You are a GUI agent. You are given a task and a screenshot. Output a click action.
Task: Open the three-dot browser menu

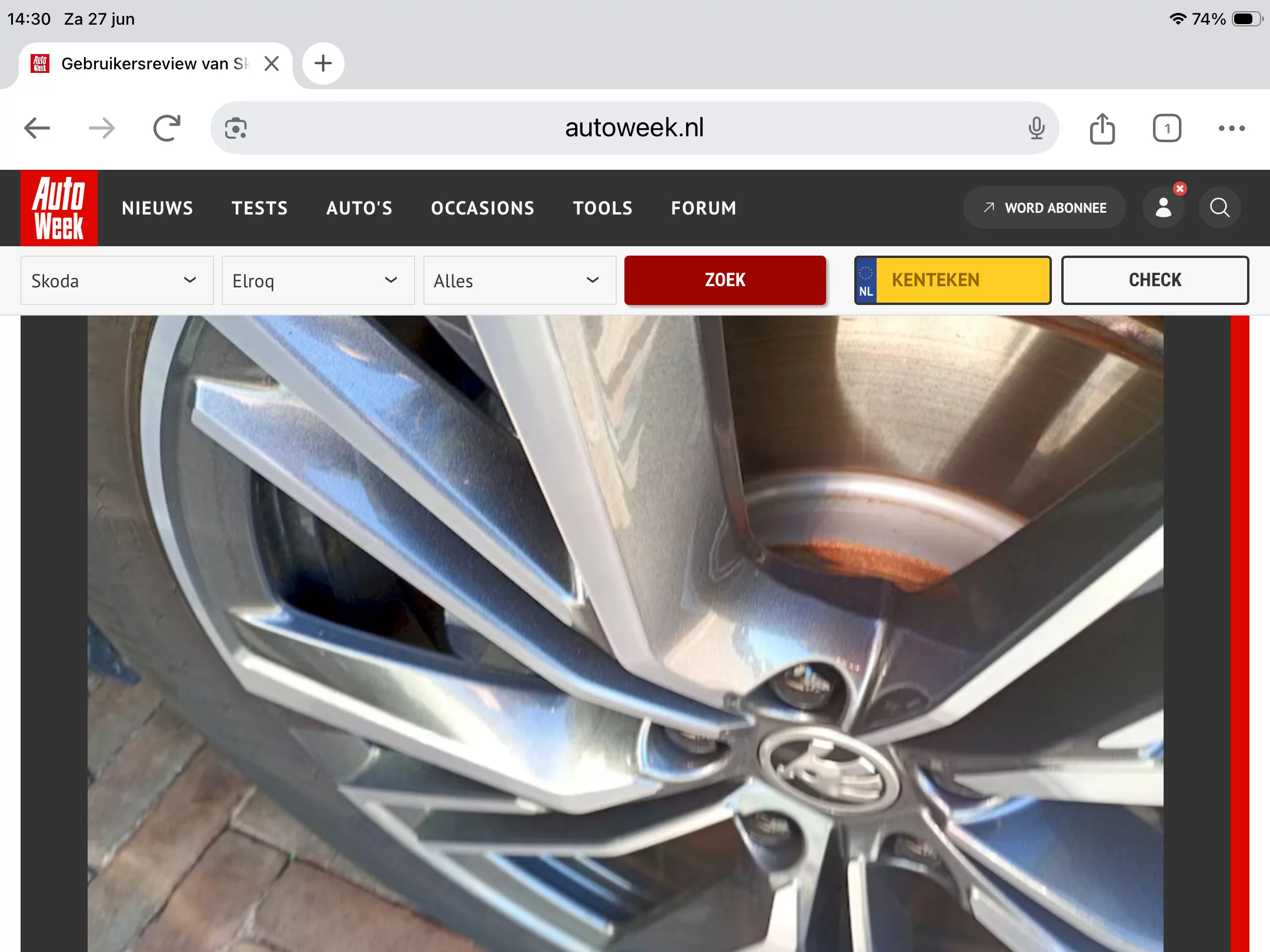[x=1232, y=128]
